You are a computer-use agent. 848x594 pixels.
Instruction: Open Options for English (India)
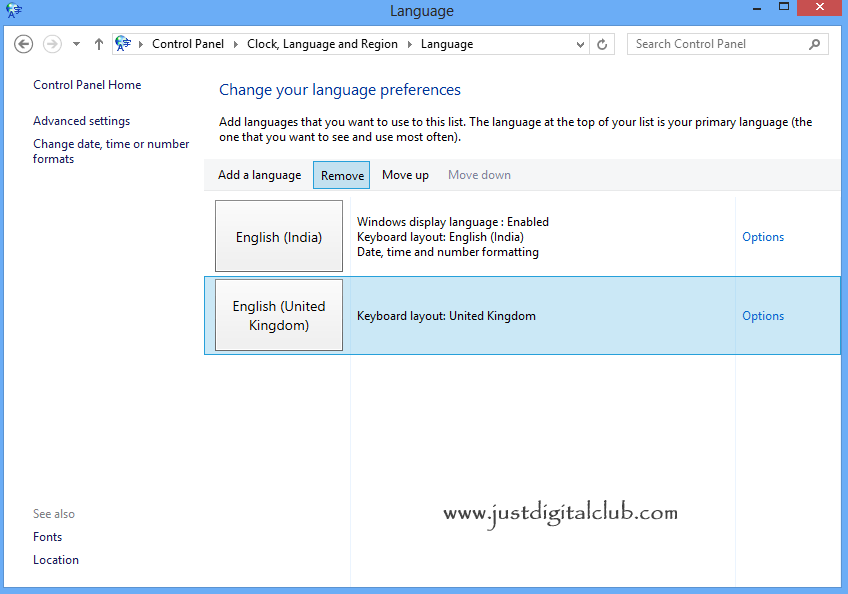tap(763, 237)
